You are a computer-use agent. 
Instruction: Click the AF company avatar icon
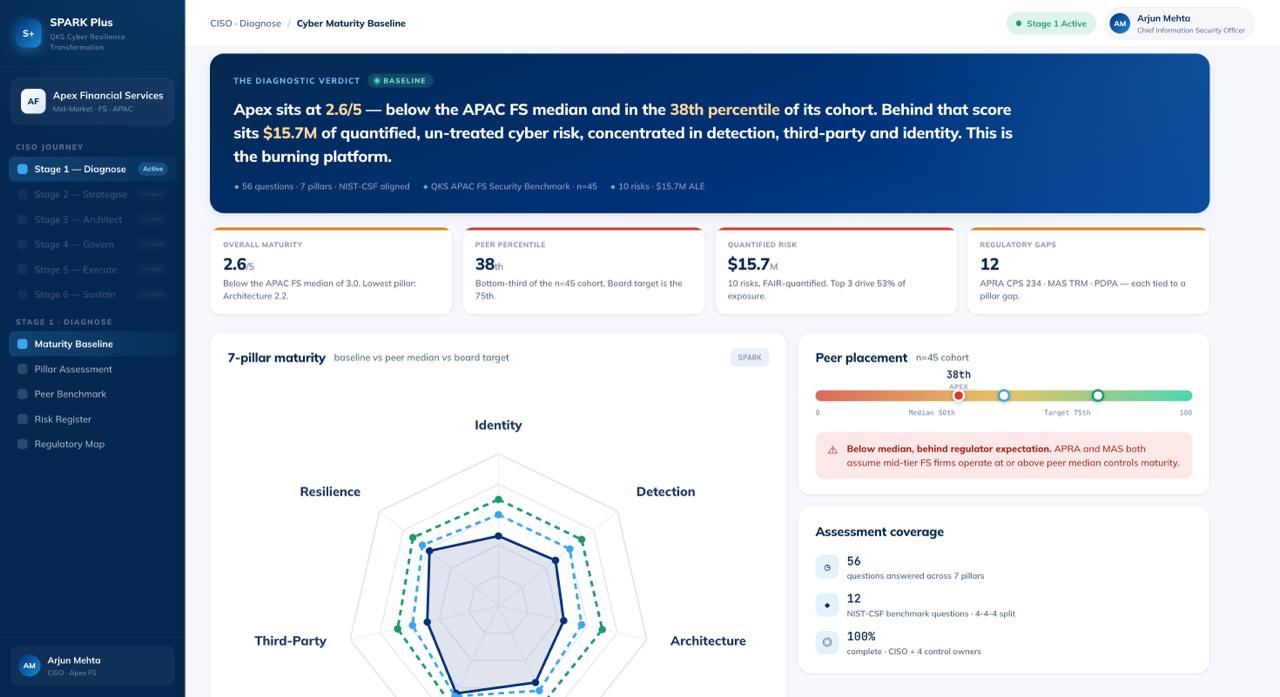click(34, 102)
